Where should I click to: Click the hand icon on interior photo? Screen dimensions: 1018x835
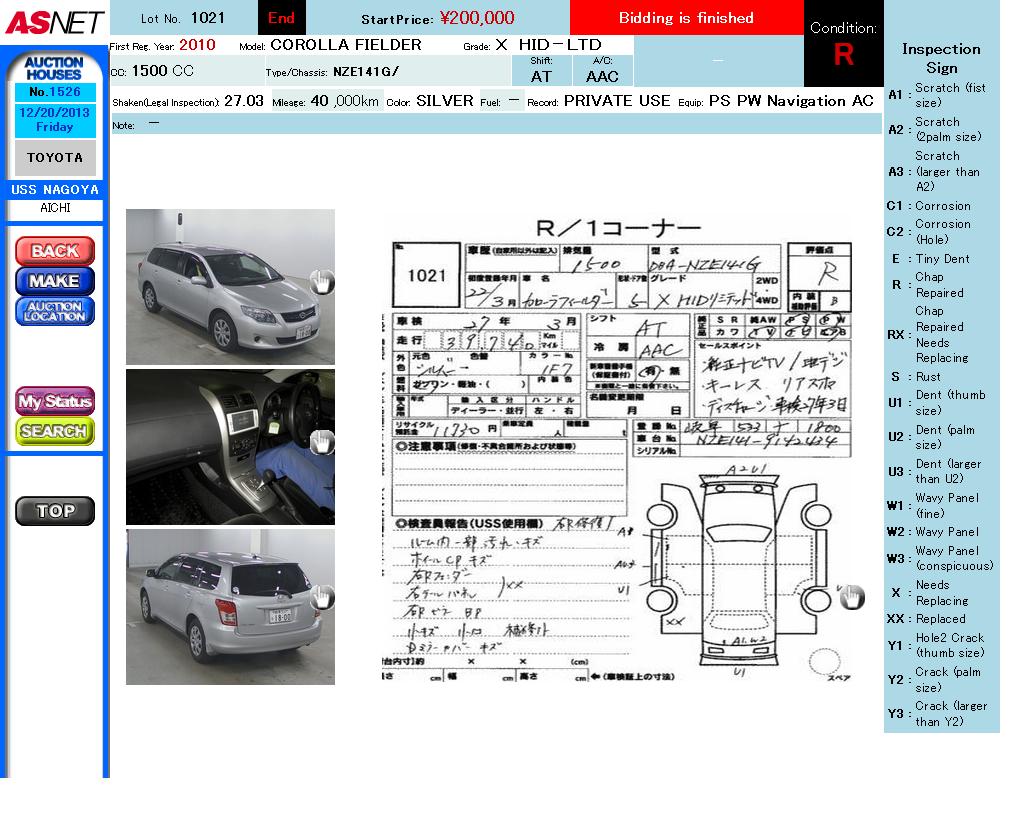321,442
